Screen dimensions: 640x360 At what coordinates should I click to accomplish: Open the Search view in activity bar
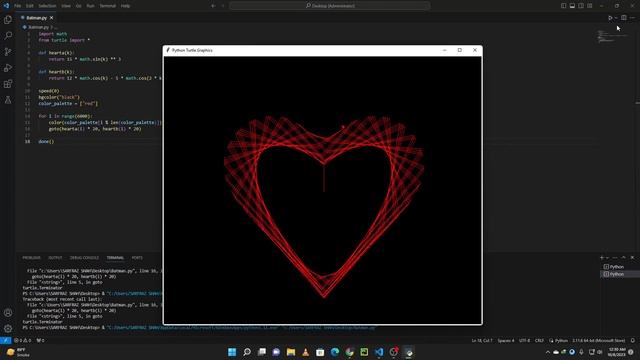click(x=8, y=36)
